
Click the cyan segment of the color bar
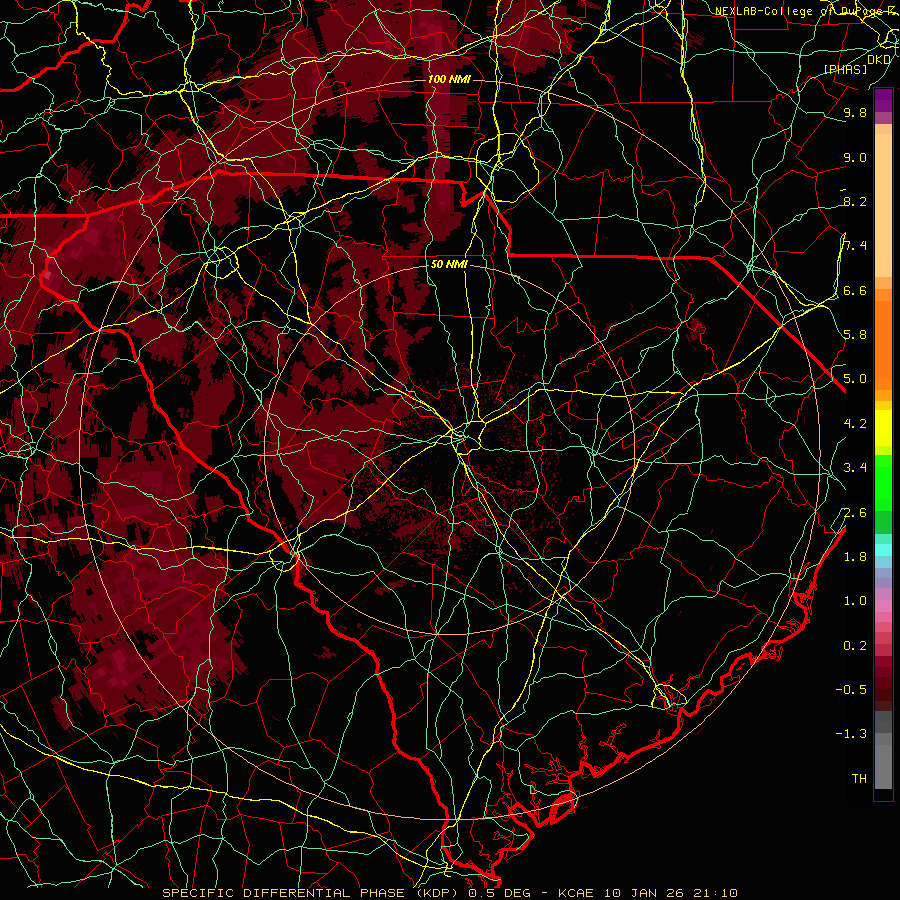point(883,549)
